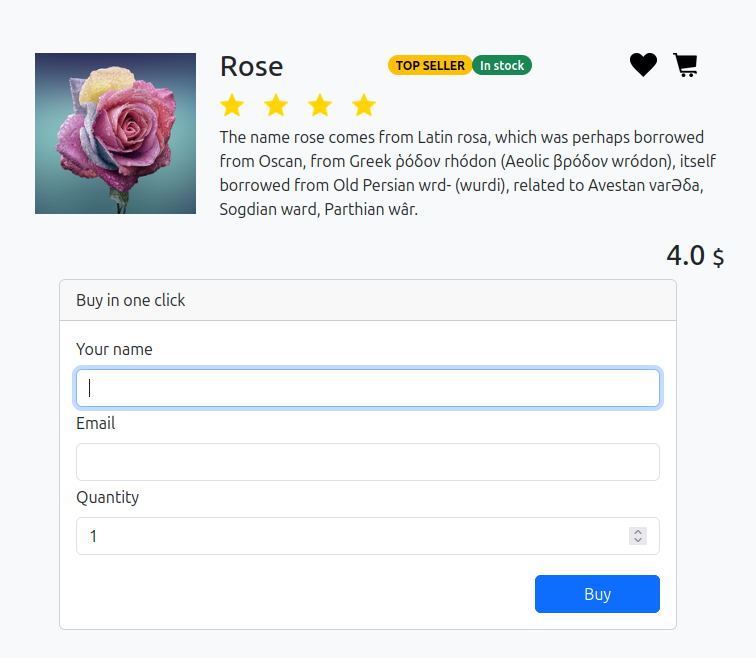Submit order with the Buy button

(x=597, y=594)
